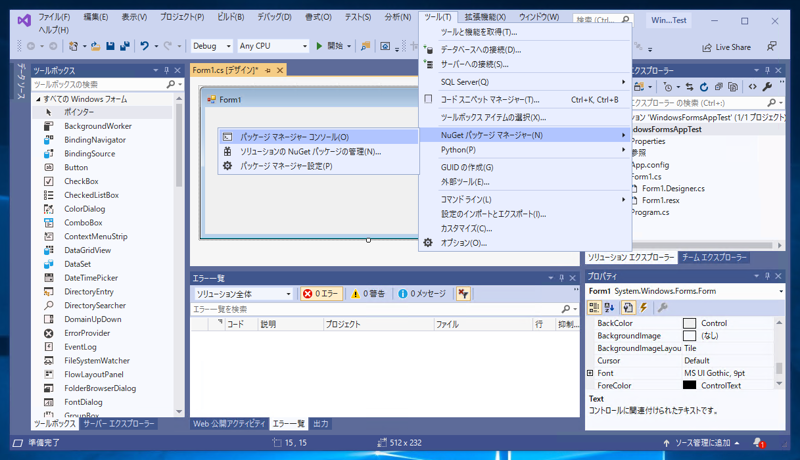Click the Options gear menu item
The height and width of the screenshot is (460, 800).
tap(524, 243)
